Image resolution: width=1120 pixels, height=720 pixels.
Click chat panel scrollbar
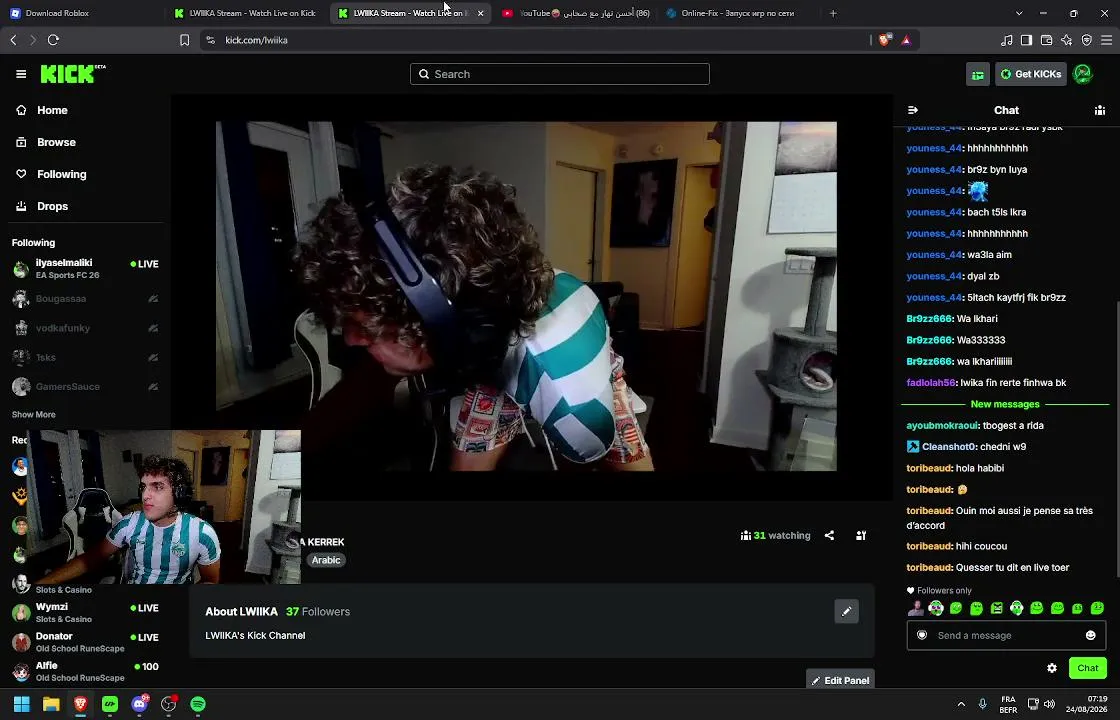(1116, 439)
